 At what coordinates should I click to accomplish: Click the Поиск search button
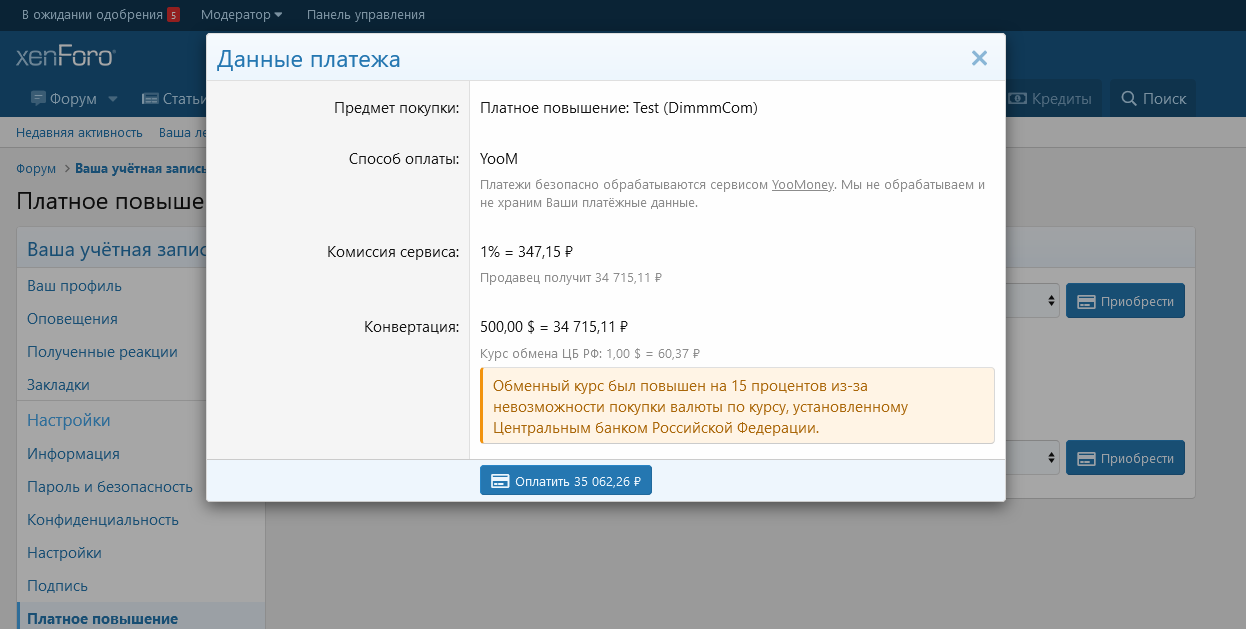pyautogui.click(x=1153, y=98)
